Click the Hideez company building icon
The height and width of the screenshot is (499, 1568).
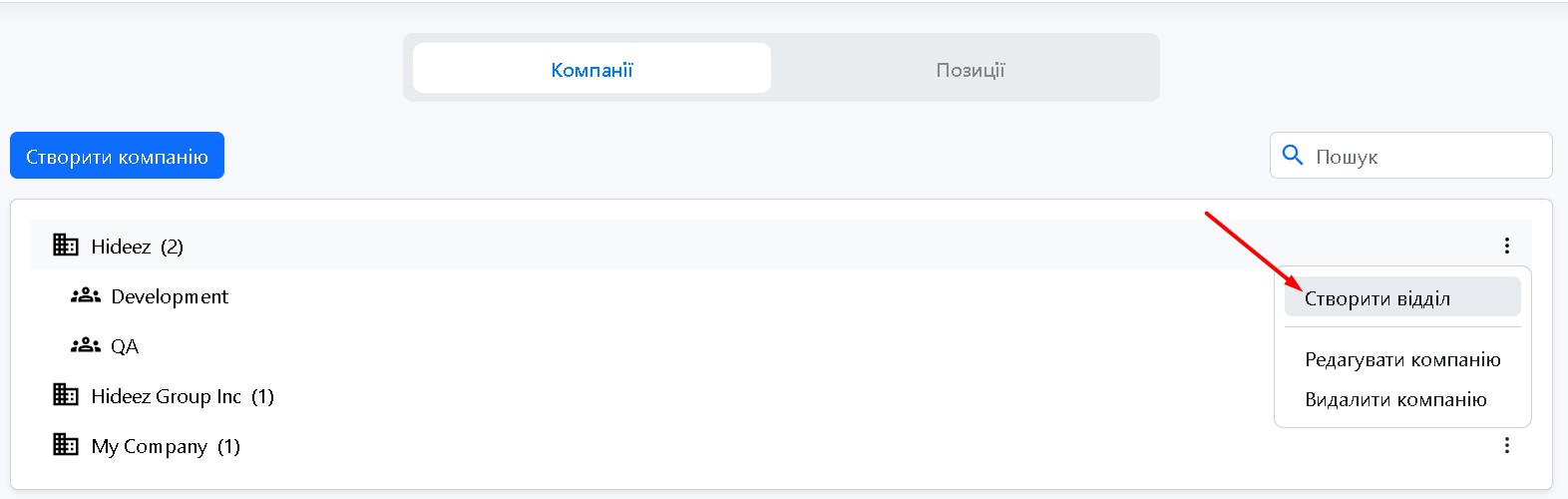click(x=66, y=246)
